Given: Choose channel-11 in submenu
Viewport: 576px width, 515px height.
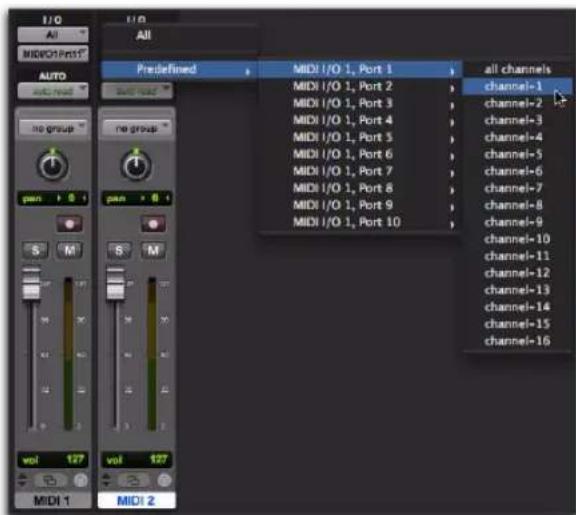Looking at the screenshot, I should coord(518,256).
